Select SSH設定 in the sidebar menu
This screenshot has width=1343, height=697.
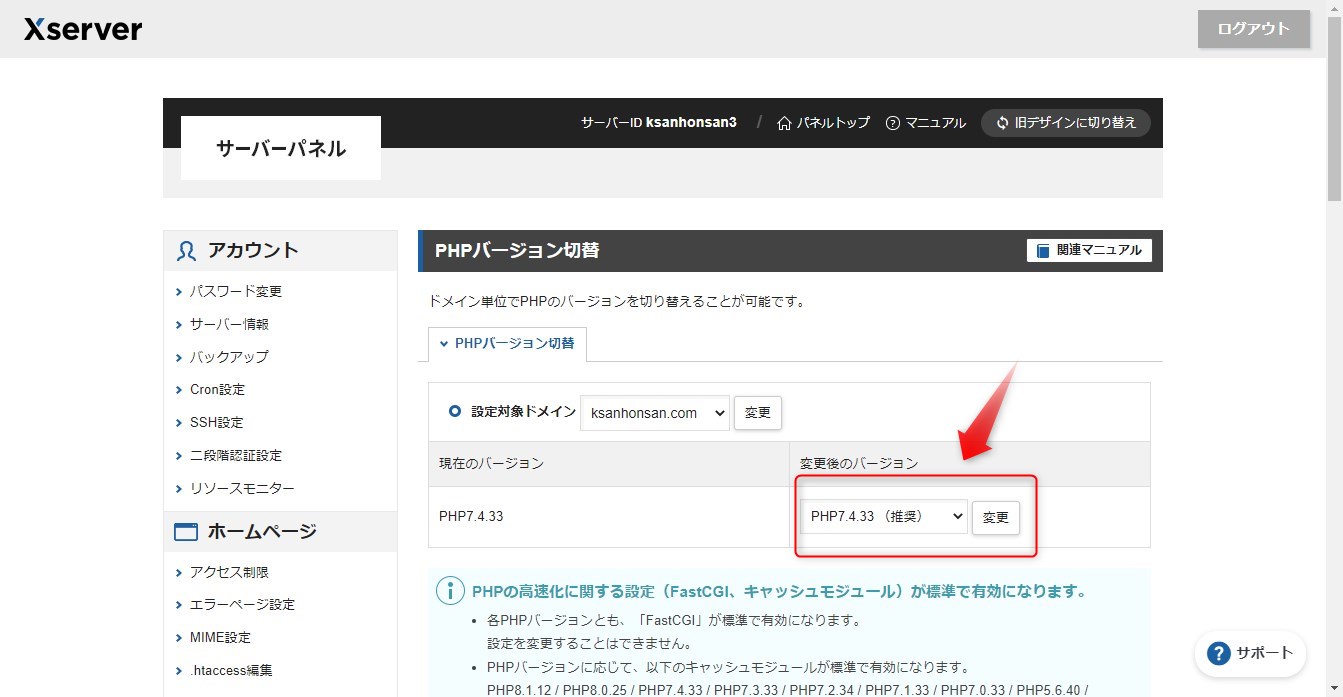point(213,421)
